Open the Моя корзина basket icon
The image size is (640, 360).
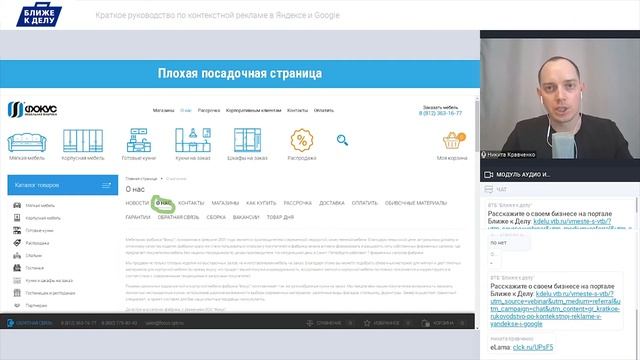[453, 141]
